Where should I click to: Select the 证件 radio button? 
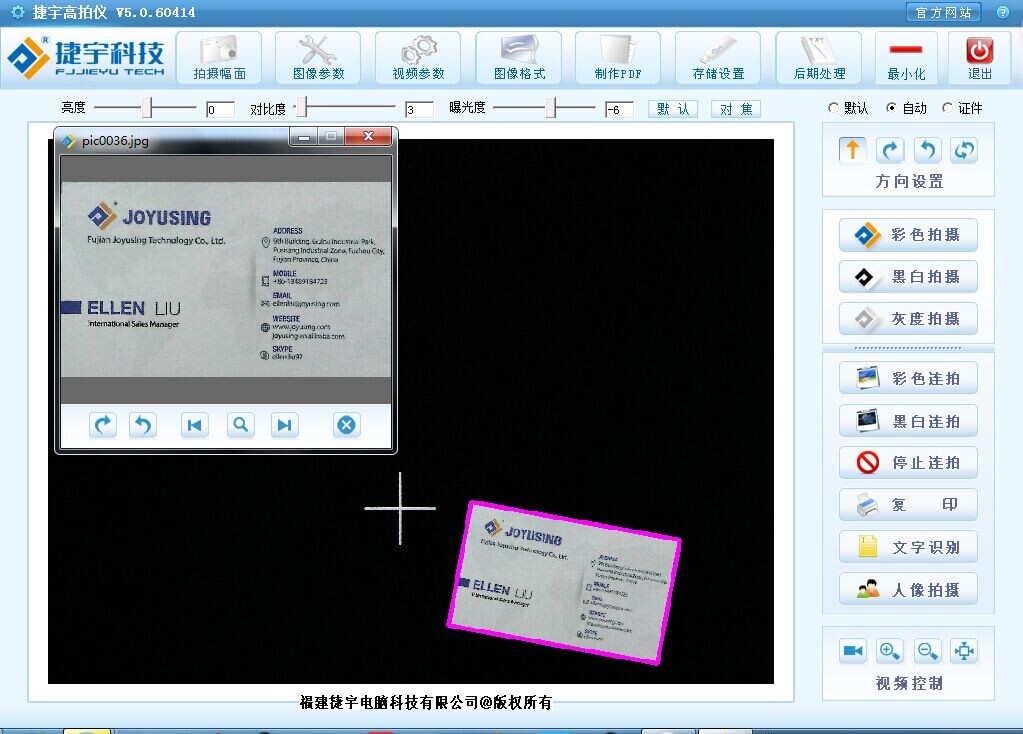pyautogui.click(x=947, y=108)
